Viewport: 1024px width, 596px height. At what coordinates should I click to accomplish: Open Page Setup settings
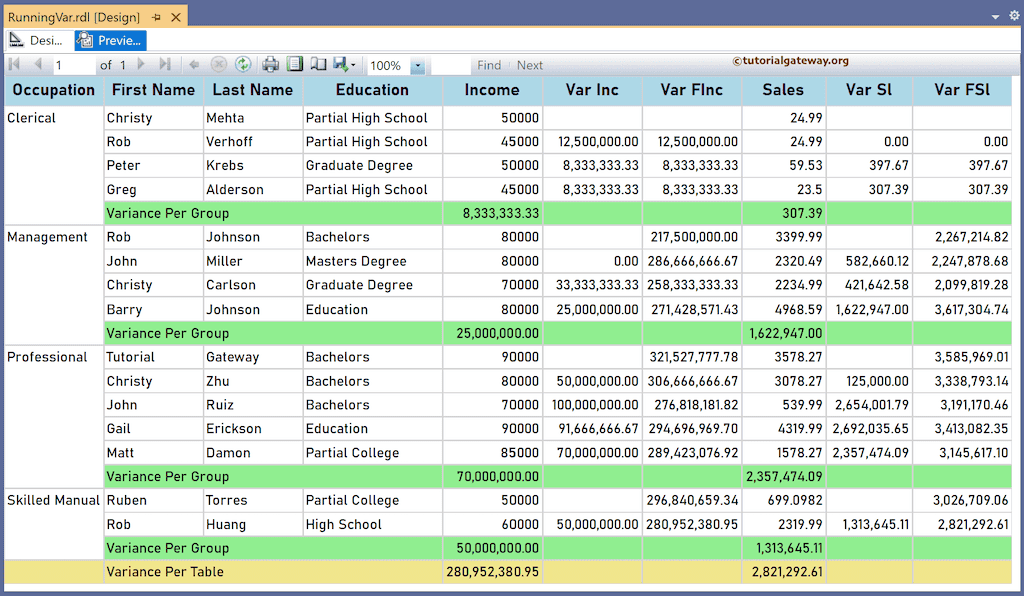pos(316,64)
